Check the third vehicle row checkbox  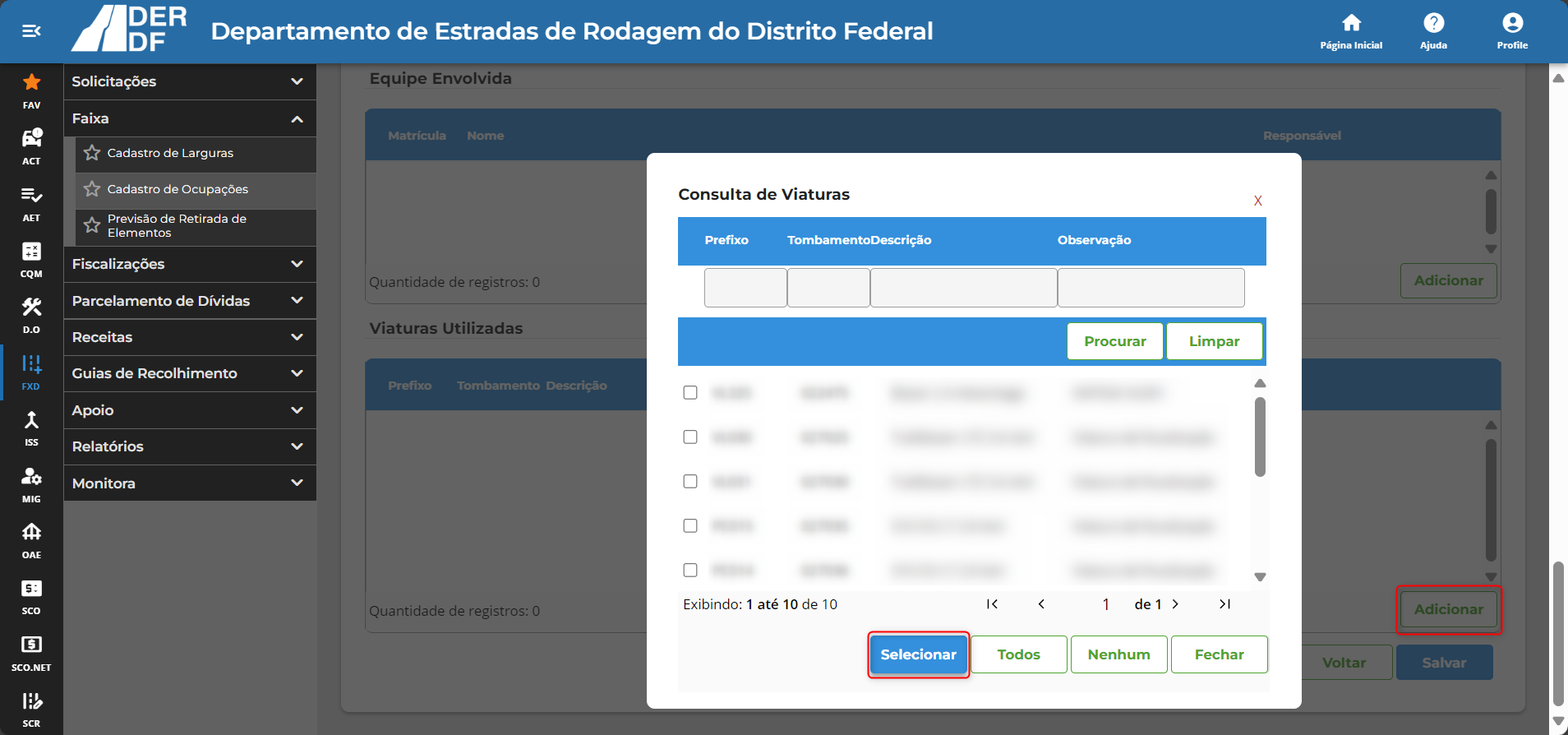690,482
